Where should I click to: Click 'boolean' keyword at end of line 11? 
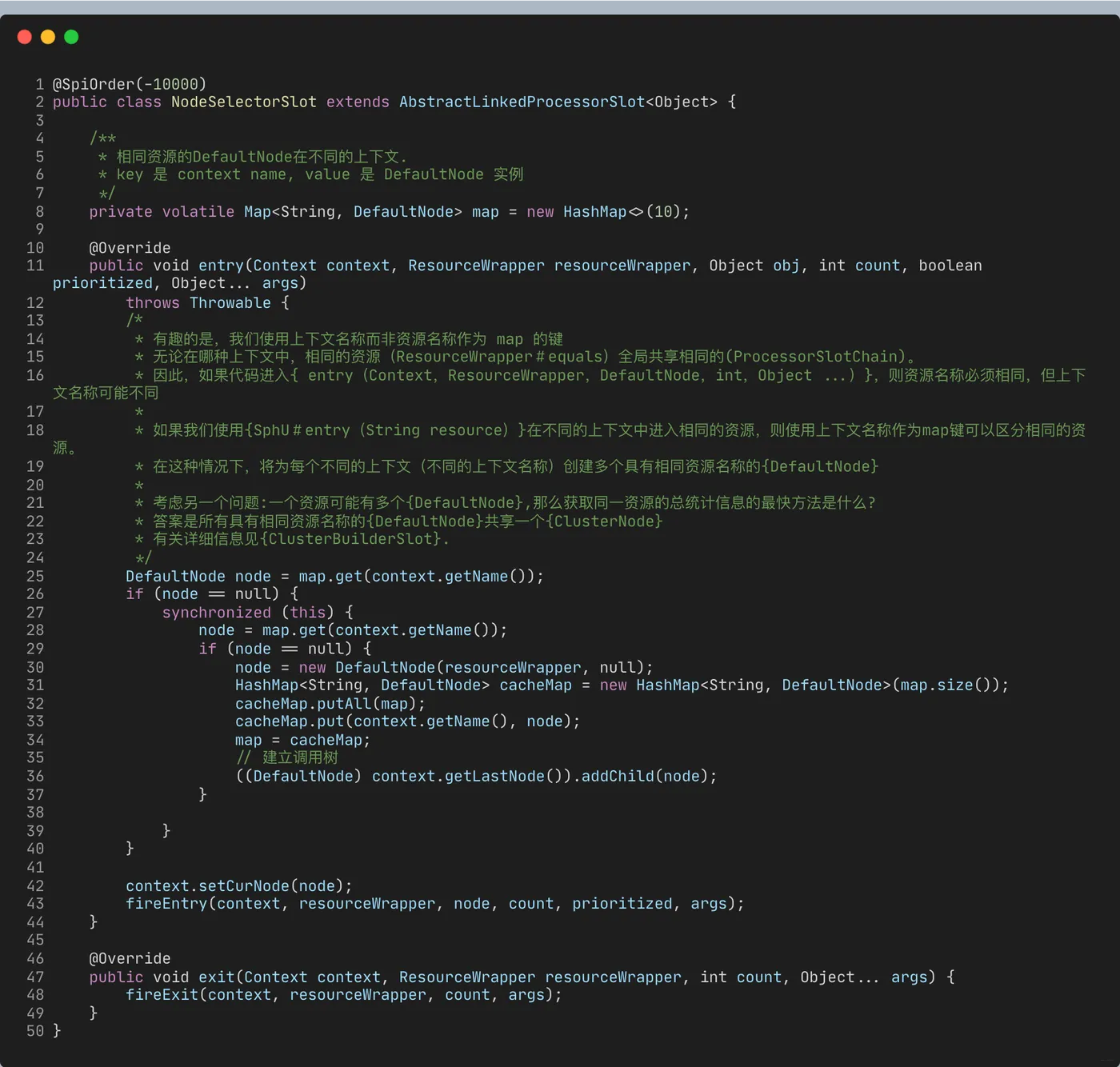(x=950, y=266)
